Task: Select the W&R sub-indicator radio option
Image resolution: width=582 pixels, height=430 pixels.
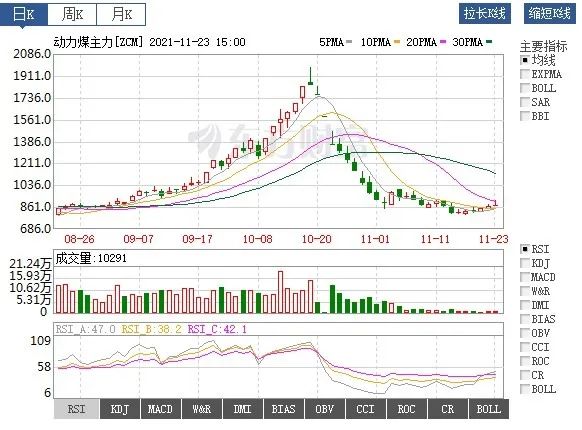Action: click(525, 291)
